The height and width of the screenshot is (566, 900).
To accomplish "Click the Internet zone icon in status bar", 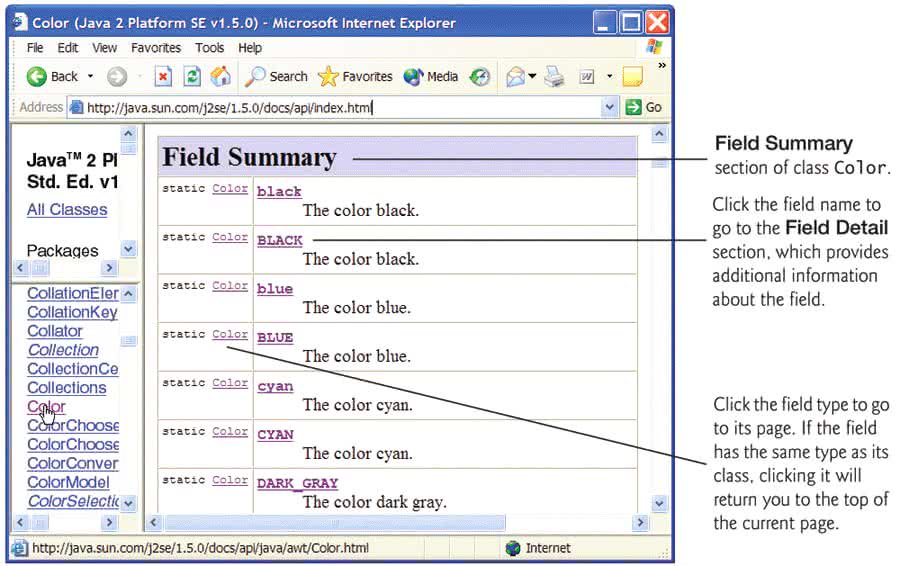I will (x=513, y=548).
